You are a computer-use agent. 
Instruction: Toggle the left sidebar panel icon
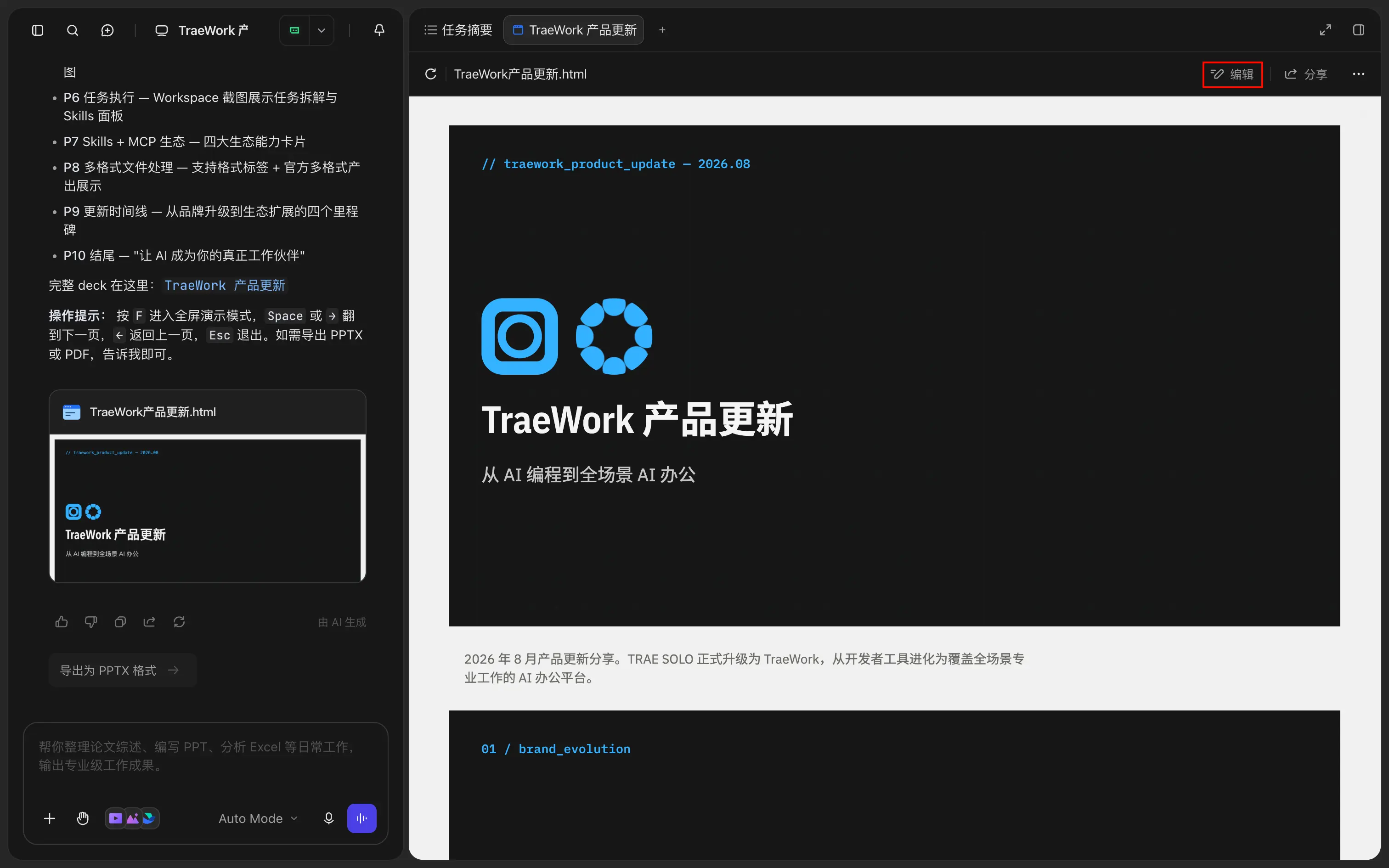click(x=38, y=30)
